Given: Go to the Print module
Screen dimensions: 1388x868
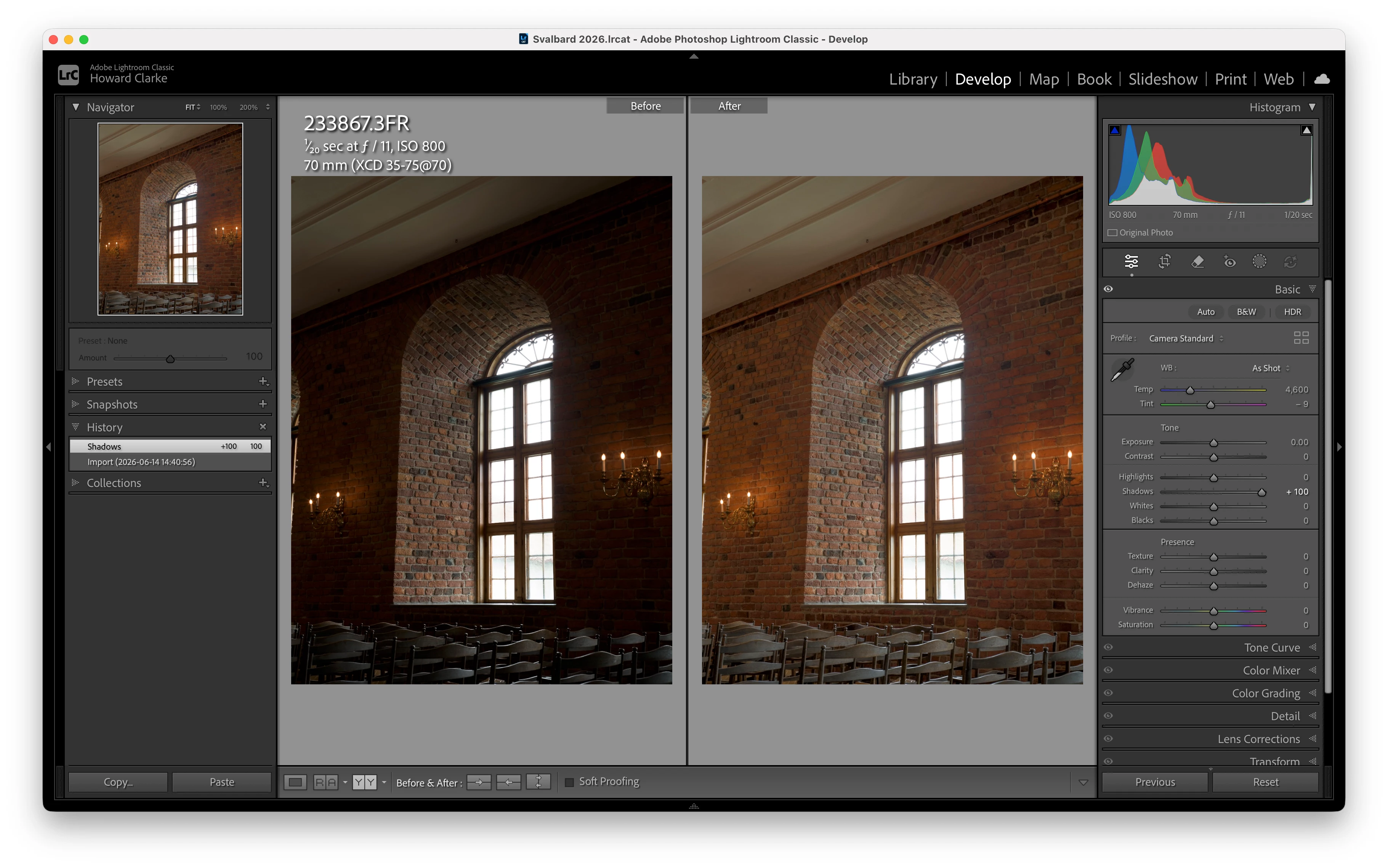Looking at the screenshot, I should click(1230, 79).
